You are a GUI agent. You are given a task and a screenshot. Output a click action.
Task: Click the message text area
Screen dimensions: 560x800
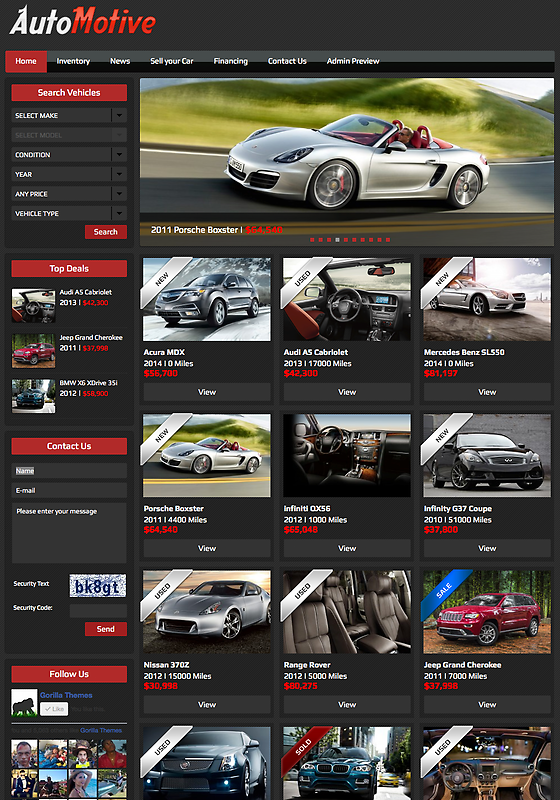tap(69, 533)
